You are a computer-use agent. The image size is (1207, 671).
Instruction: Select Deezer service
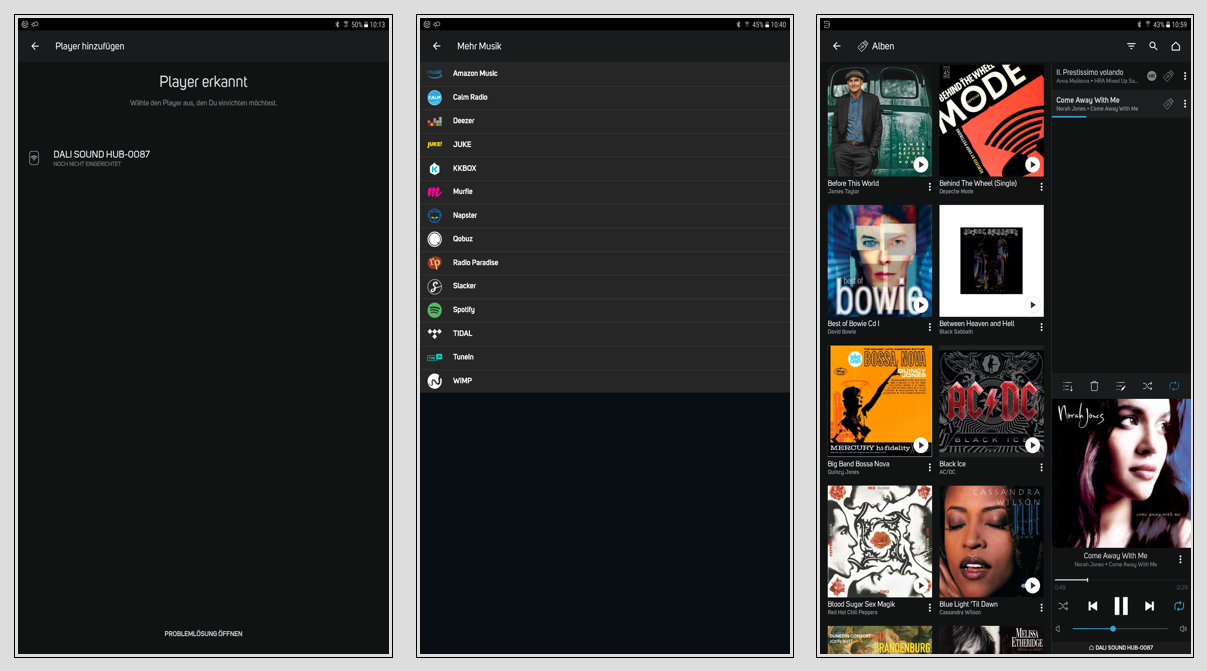(605, 121)
